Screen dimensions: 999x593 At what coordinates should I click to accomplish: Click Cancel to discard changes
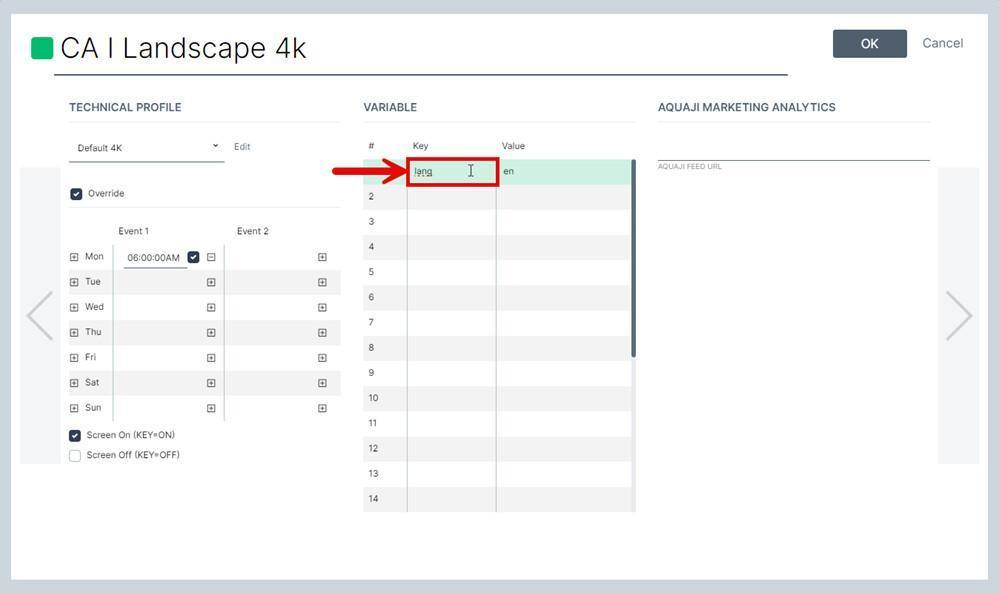(942, 43)
